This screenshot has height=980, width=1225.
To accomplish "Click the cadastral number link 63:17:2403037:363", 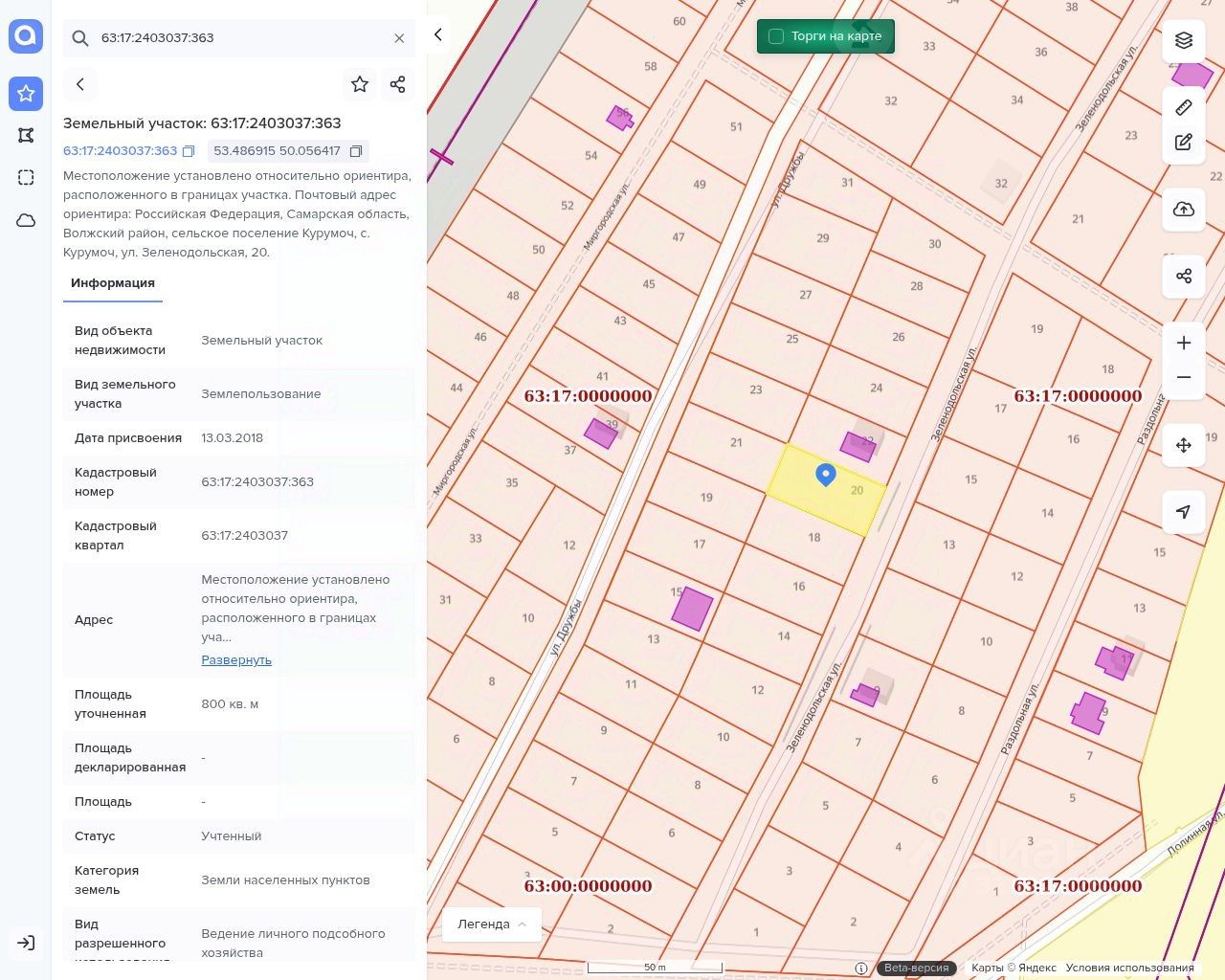I will point(121,151).
